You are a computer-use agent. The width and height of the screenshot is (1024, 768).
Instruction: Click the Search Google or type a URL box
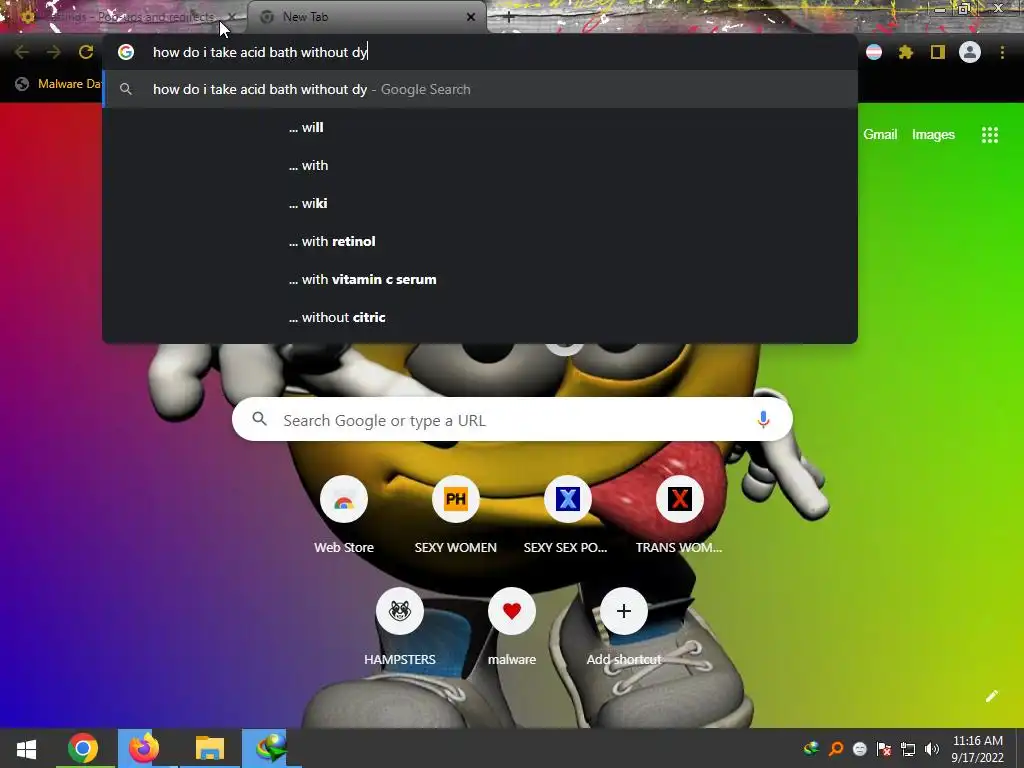tap(512, 420)
